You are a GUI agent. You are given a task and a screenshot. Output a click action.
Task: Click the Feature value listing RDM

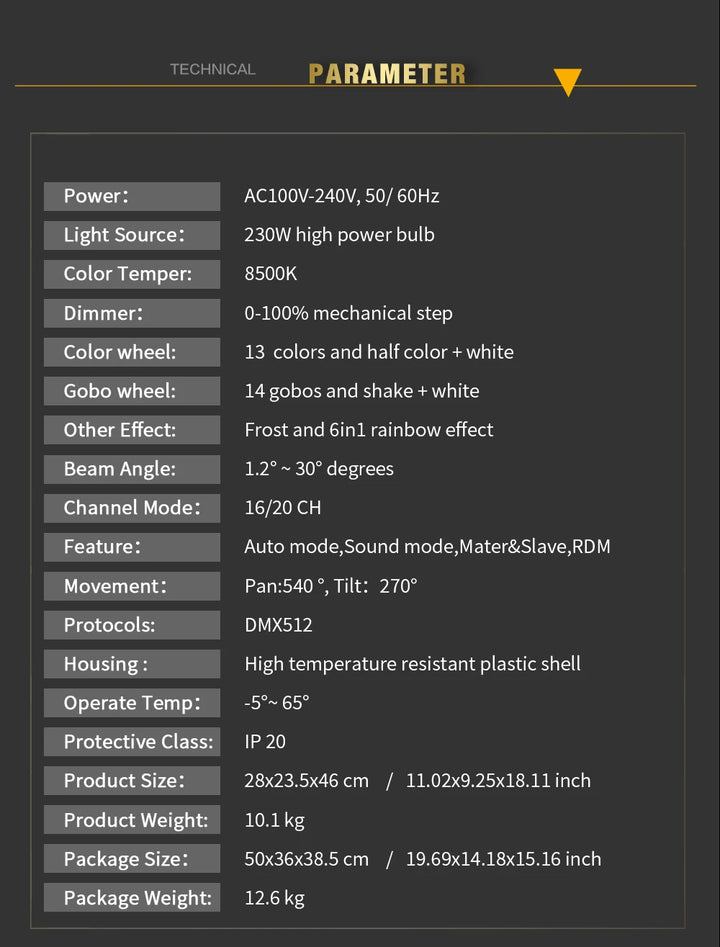click(427, 547)
